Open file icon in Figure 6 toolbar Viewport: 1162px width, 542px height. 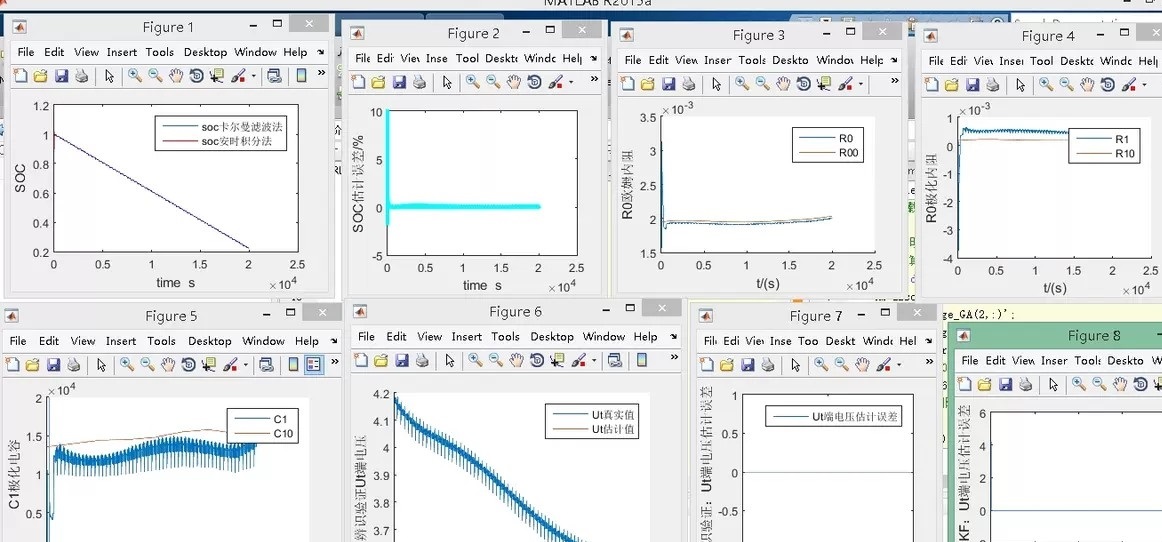381,360
